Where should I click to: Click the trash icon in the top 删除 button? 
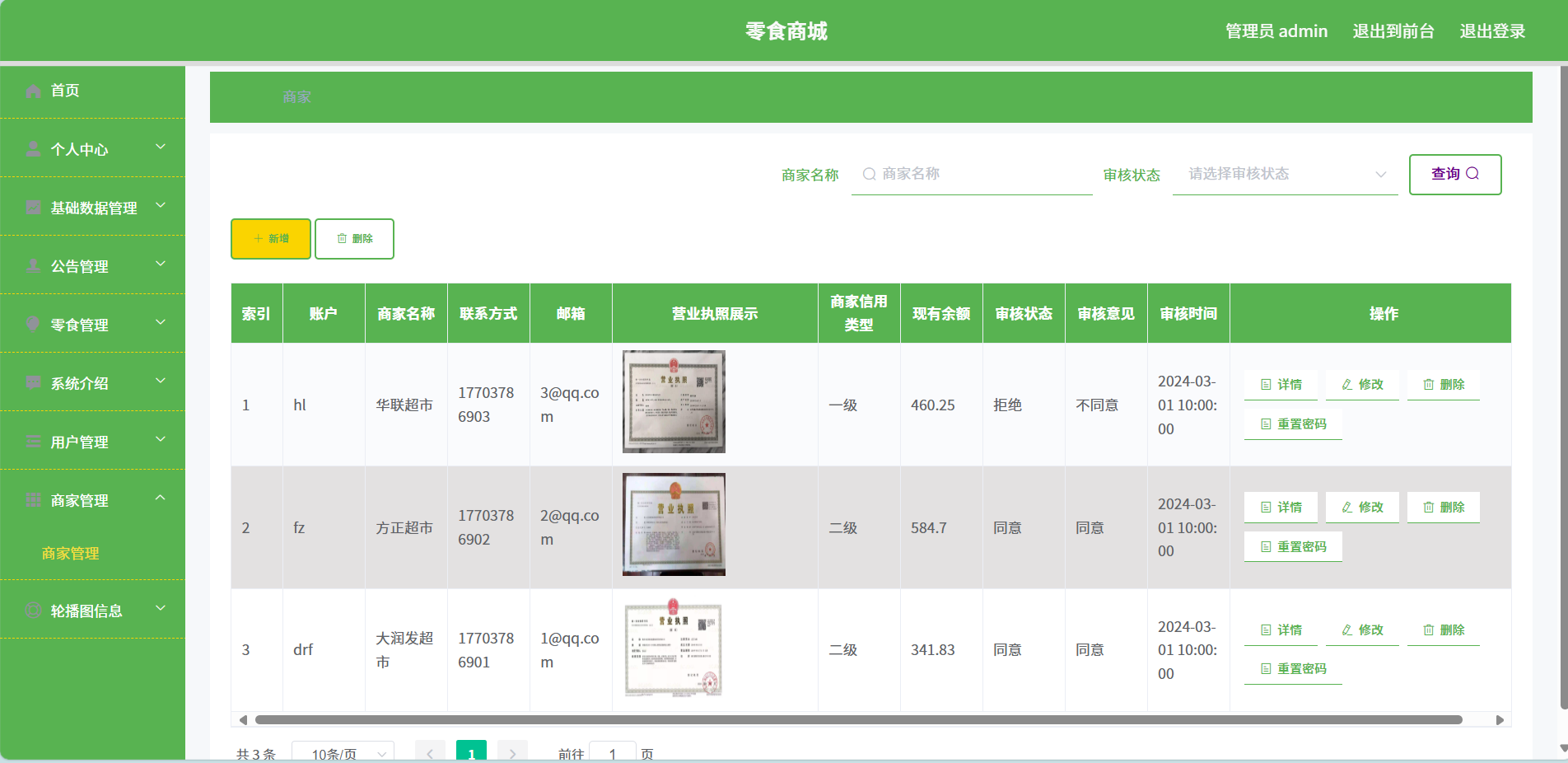click(342, 239)
